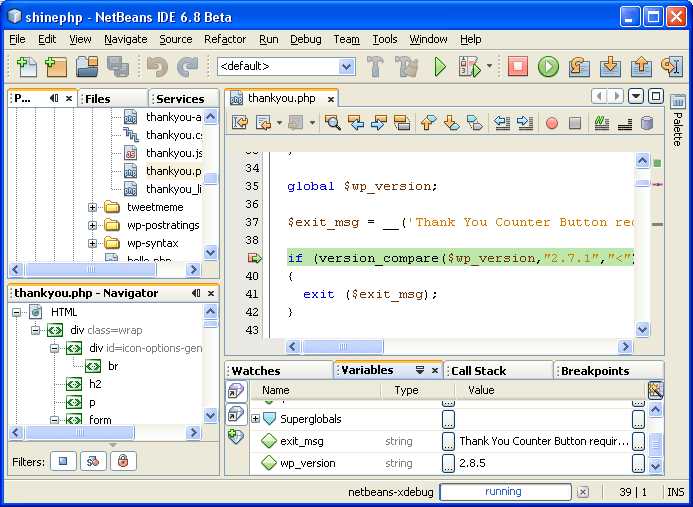Viewport: 693px width, 507px height.
Task: Show the opened documents list dropdown
Action: click(x=636, y=96)
